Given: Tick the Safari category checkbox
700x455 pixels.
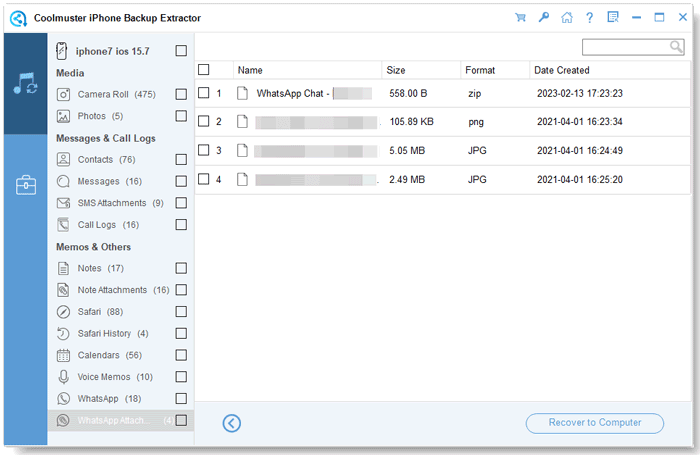Looking at the screenshot, I should pyautogui.click(x=181, y=311).
